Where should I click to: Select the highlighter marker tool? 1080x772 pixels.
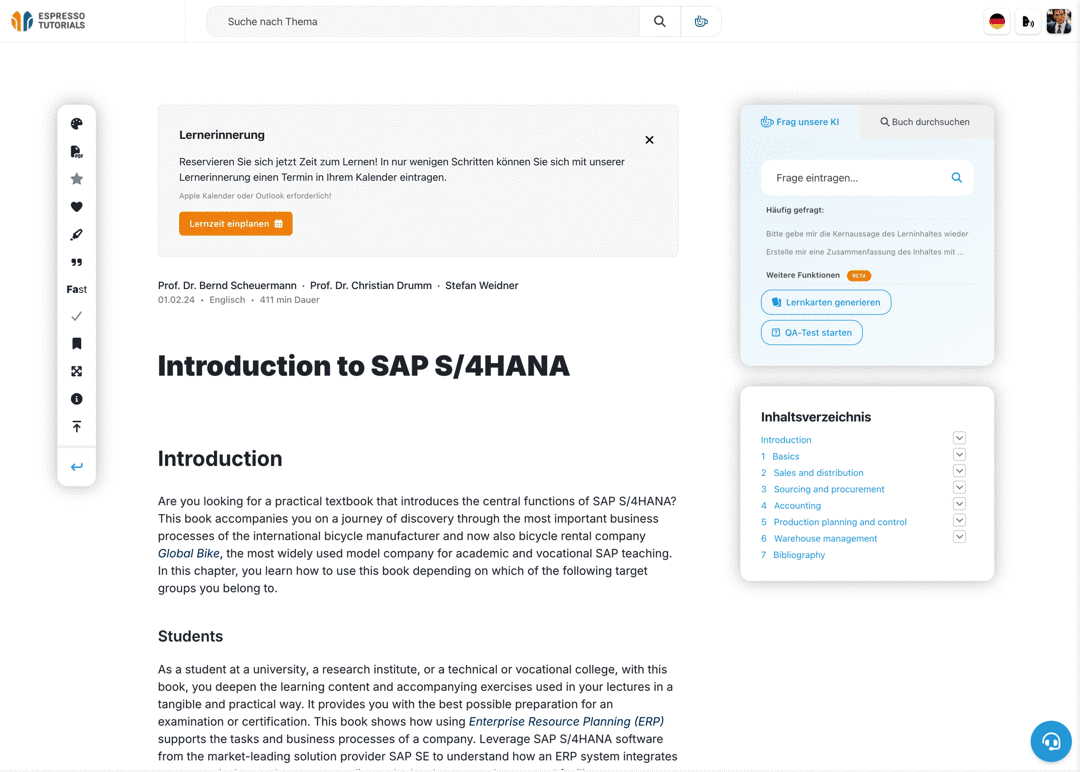tap(76, 235)
